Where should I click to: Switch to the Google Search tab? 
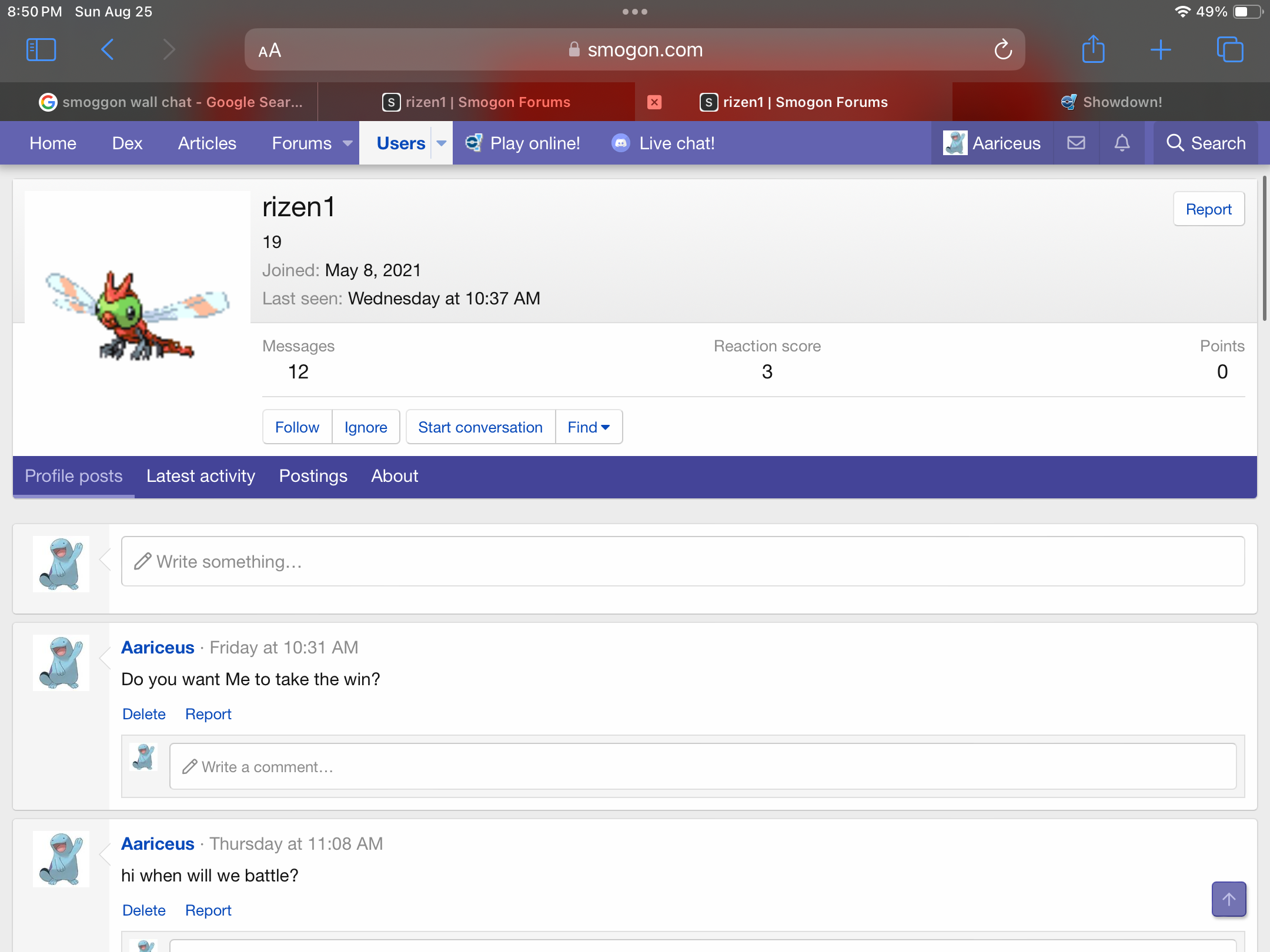point(171,102)
